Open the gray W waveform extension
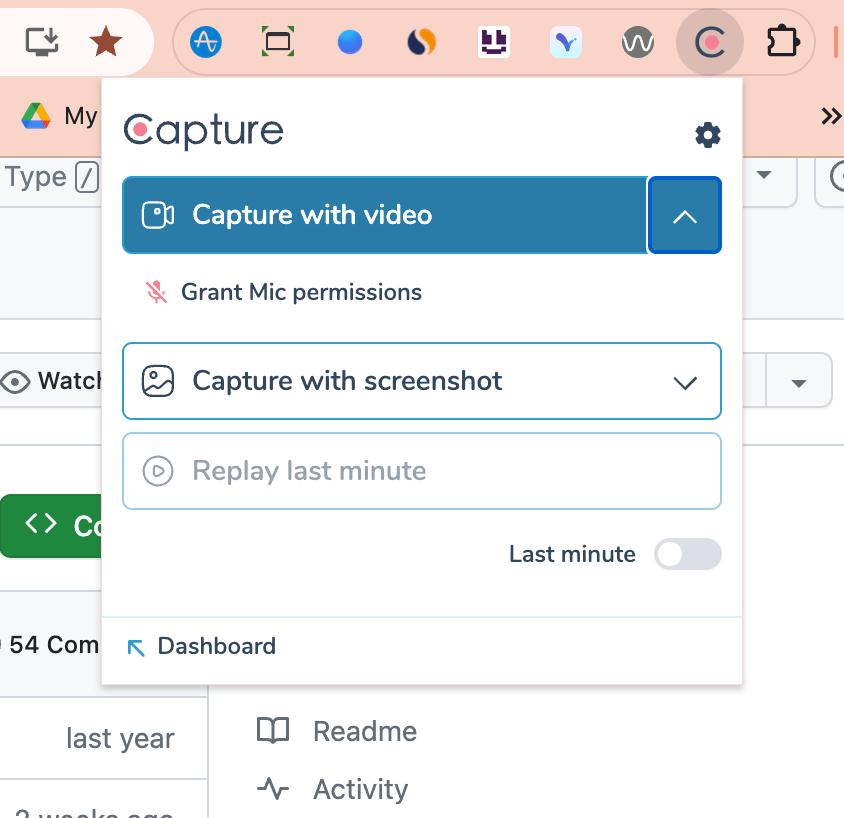Image resolution: width=844 pixels, height=818 pixels. coord(637,42)
